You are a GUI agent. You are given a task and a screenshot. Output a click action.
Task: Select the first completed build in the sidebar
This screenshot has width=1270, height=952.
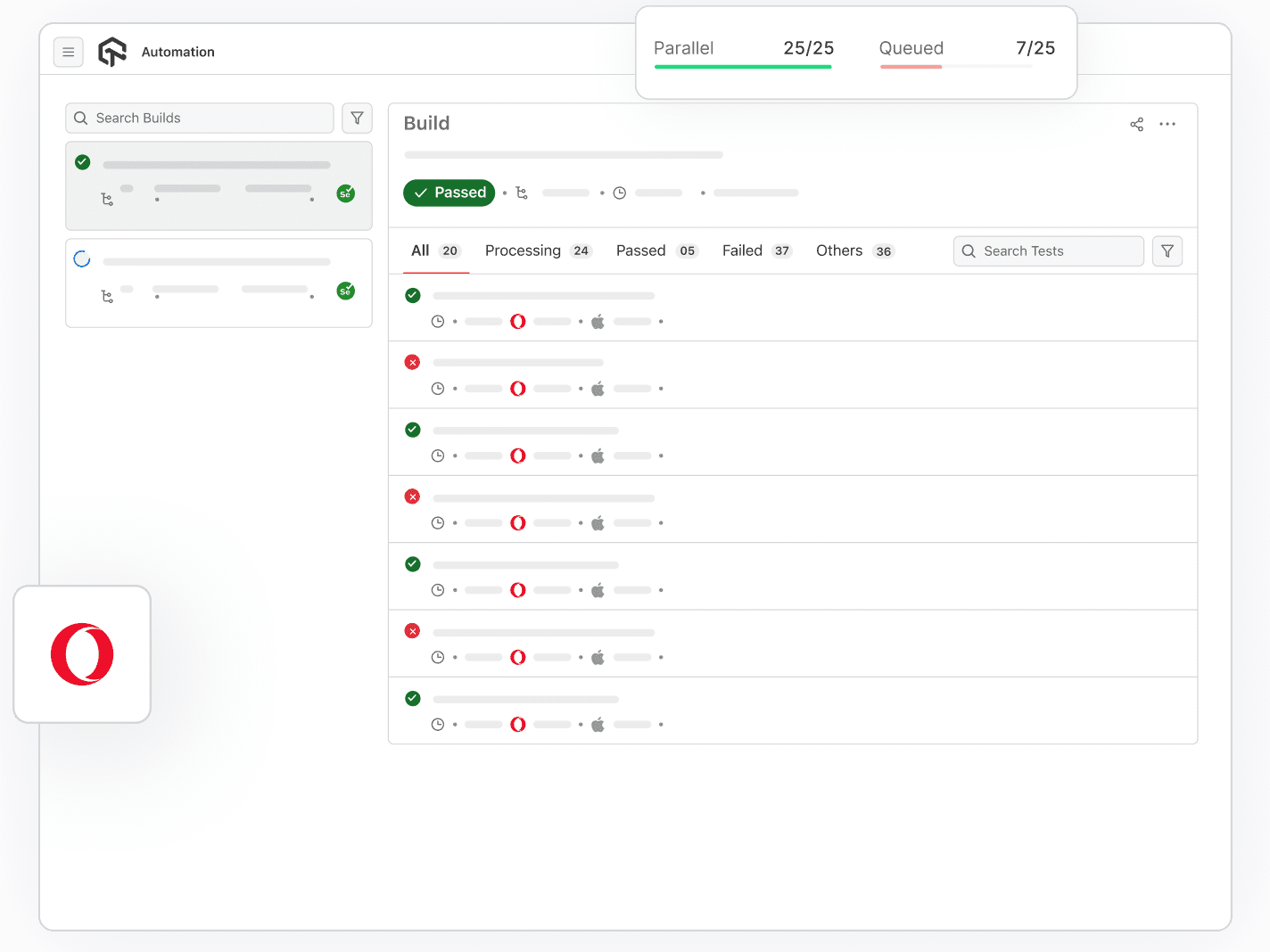coord(219,185)
